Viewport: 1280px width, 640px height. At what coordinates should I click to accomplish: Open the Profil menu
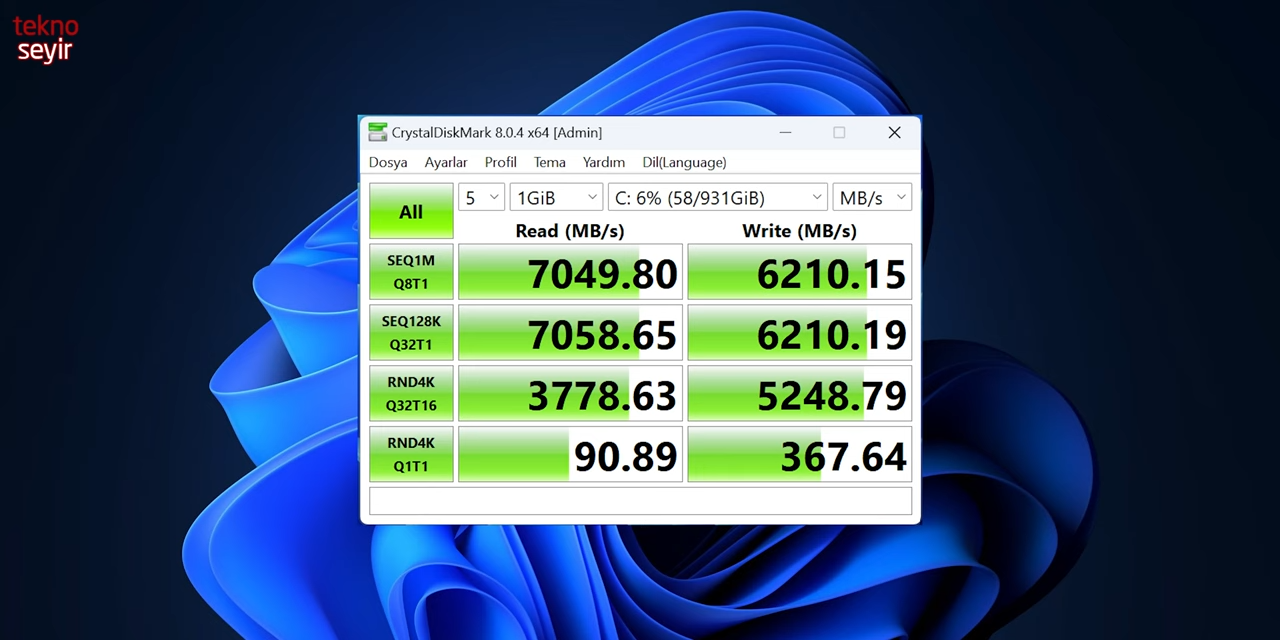(x=501, y=162)
